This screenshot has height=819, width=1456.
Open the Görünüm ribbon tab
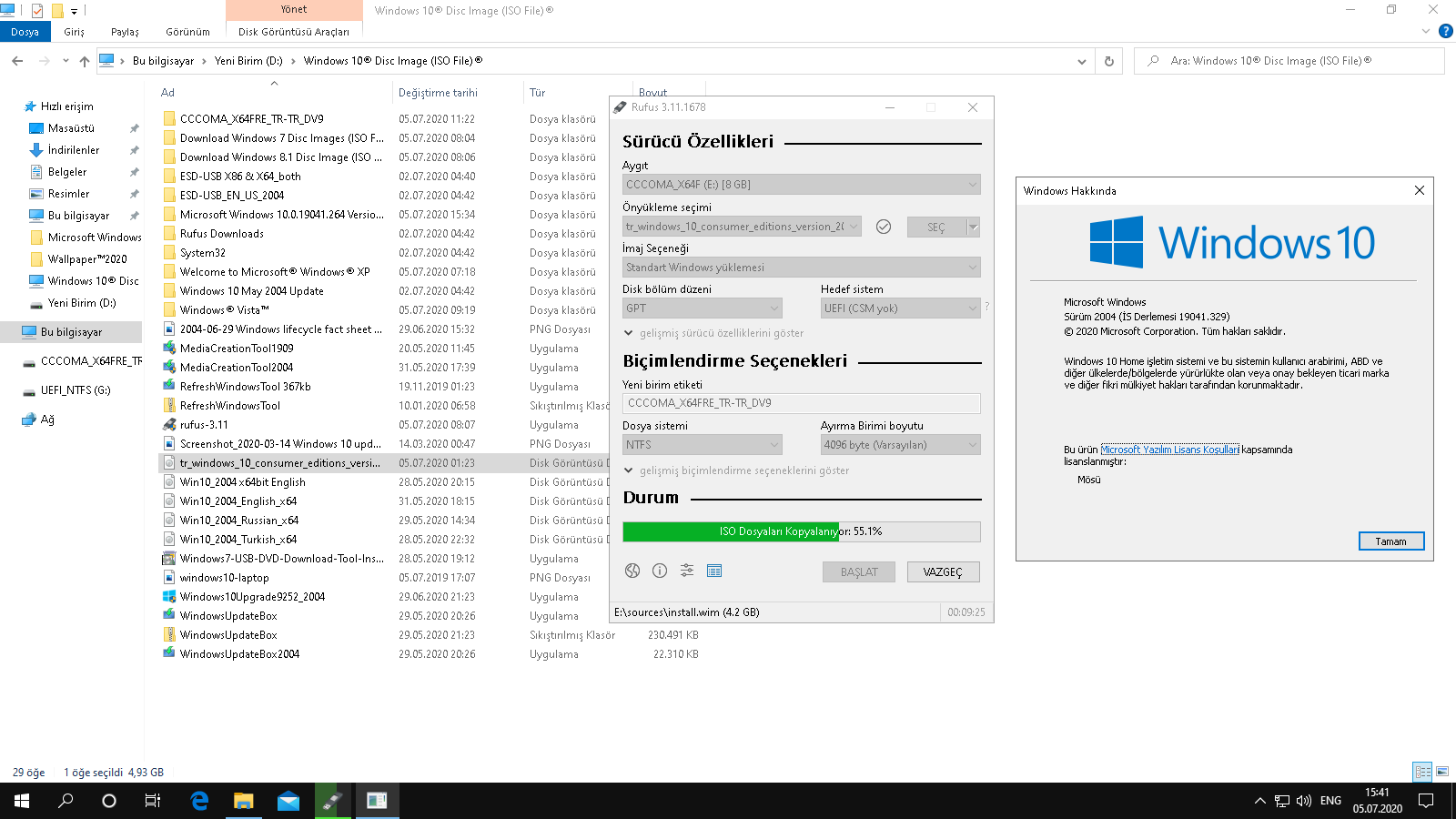(x=187, y=32)
